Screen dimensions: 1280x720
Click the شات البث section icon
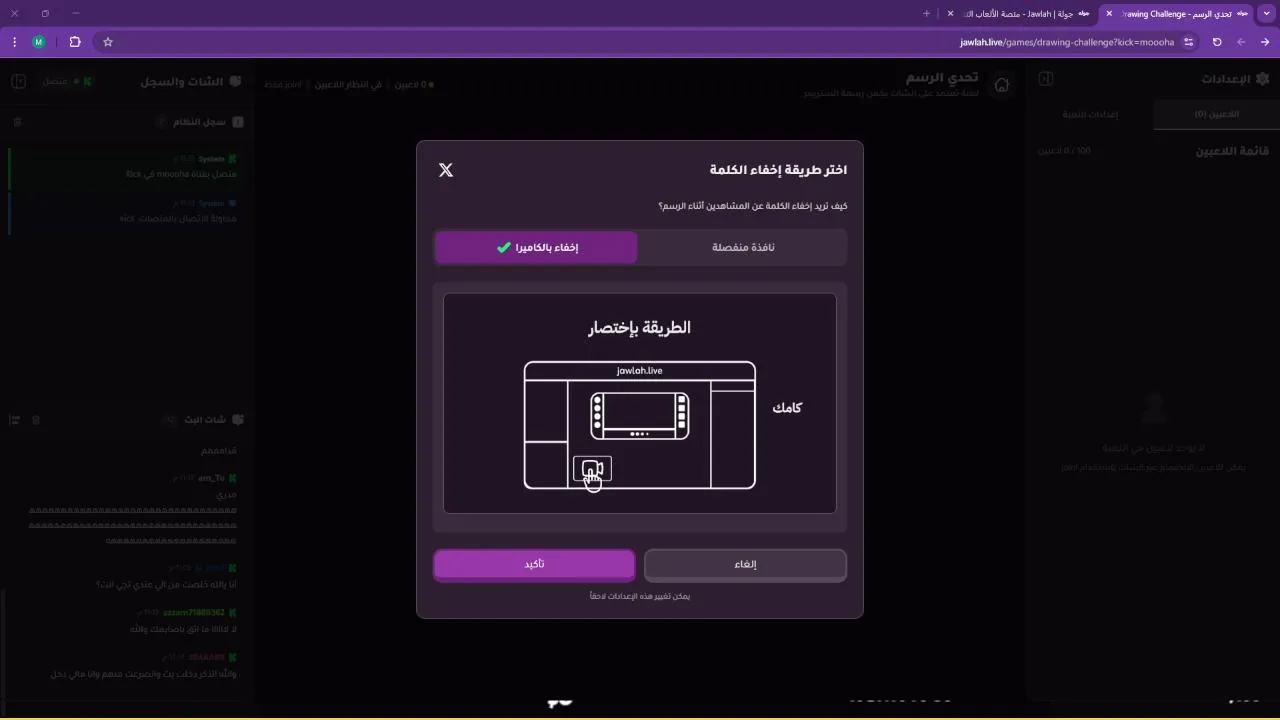pyautogui.click(x=238, y=420)
